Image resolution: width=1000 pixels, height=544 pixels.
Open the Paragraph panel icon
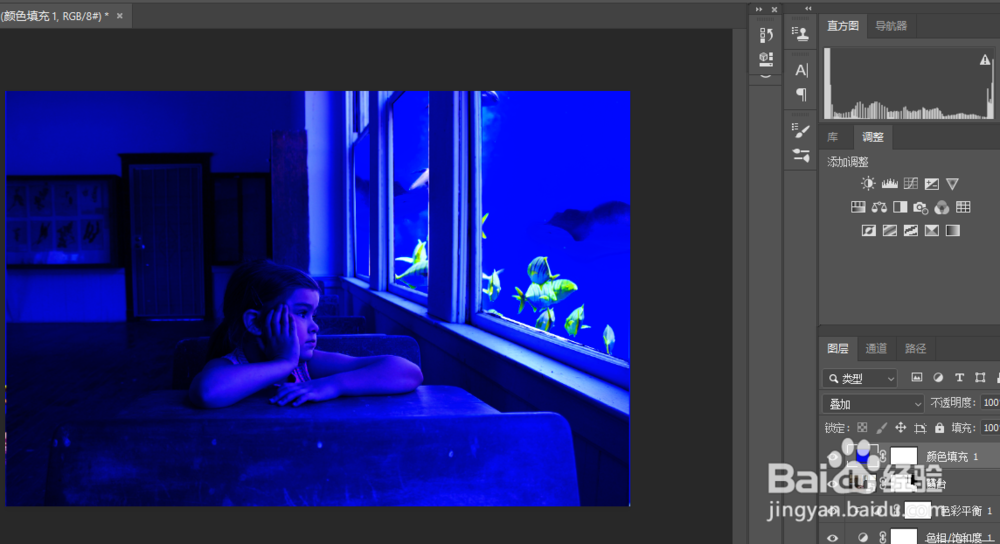801,94
